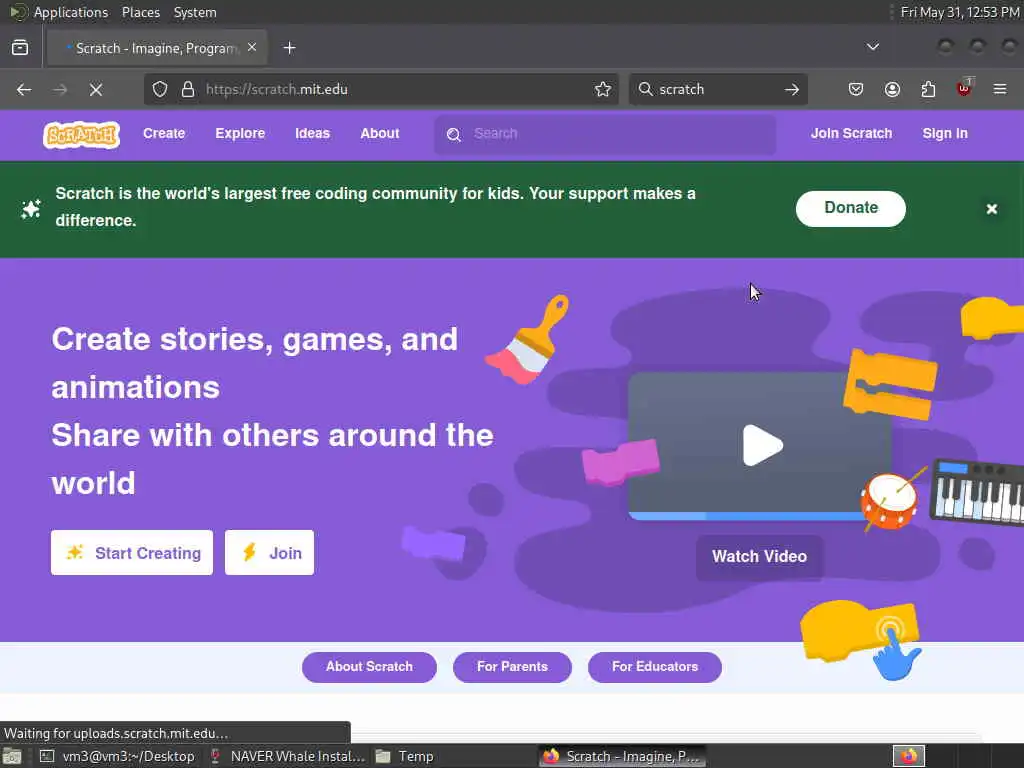Open the Firefox account icon
Screen dimensions: 1024x768
(x=892, y=89)
